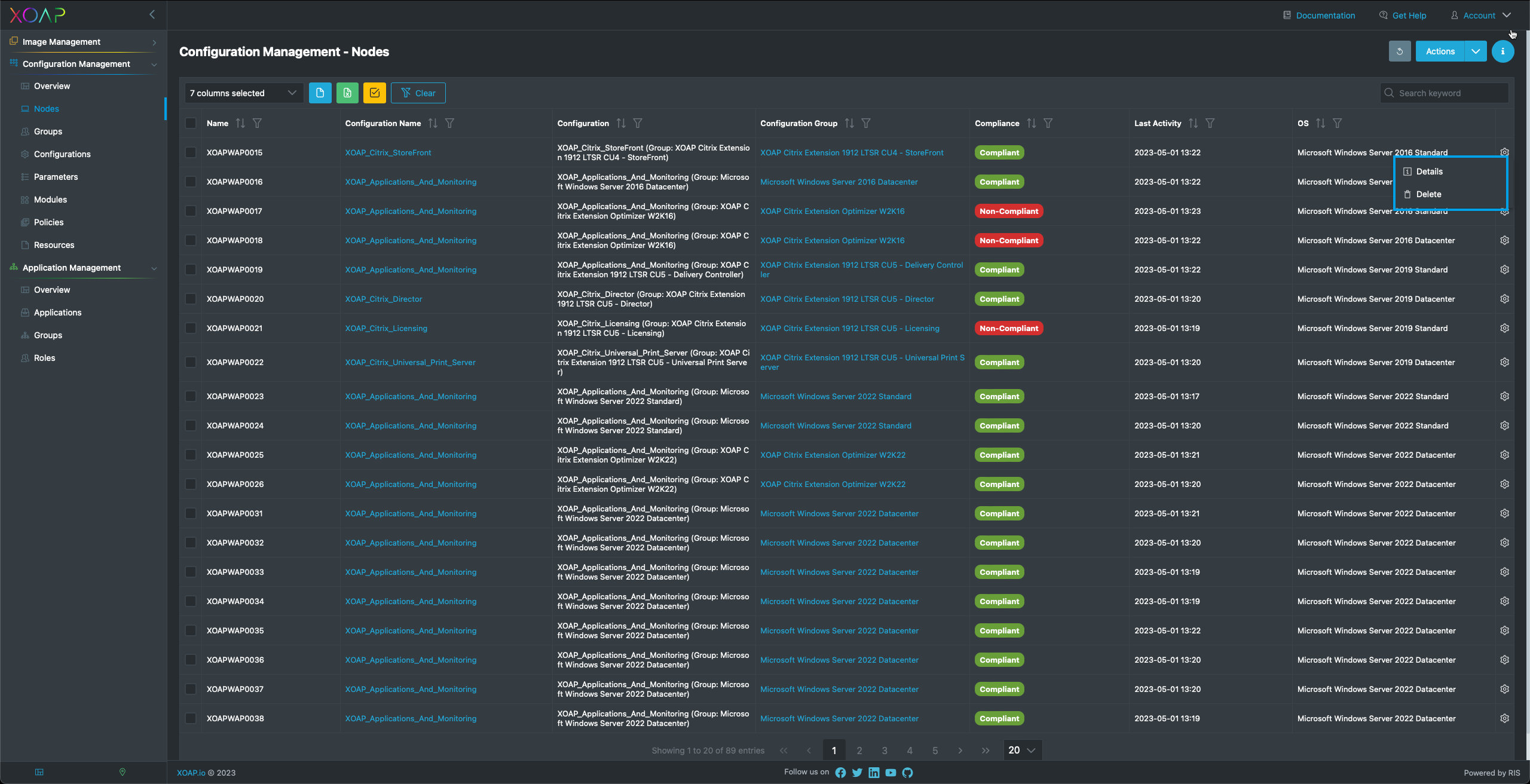The width and height of the screenshot is (1530, 784).
Task: Sort by Last Activity column
Action: [x=1193, y=123]
